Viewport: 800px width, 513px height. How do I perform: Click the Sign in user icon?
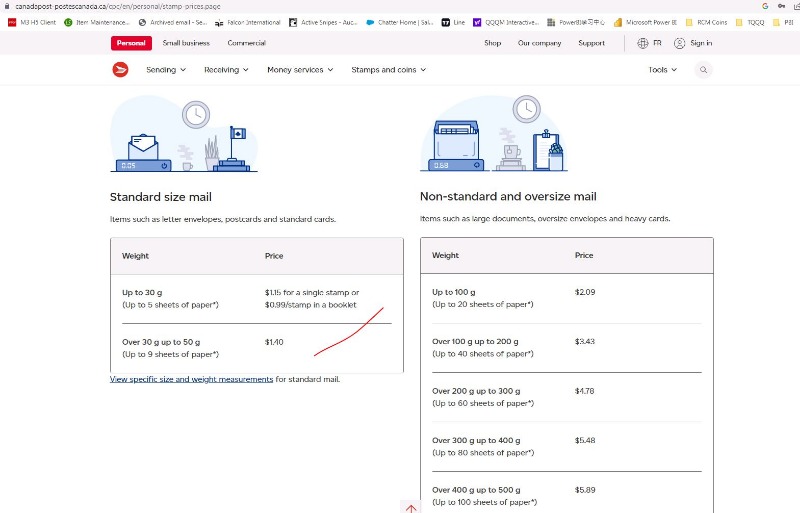(x=679, y=43)
